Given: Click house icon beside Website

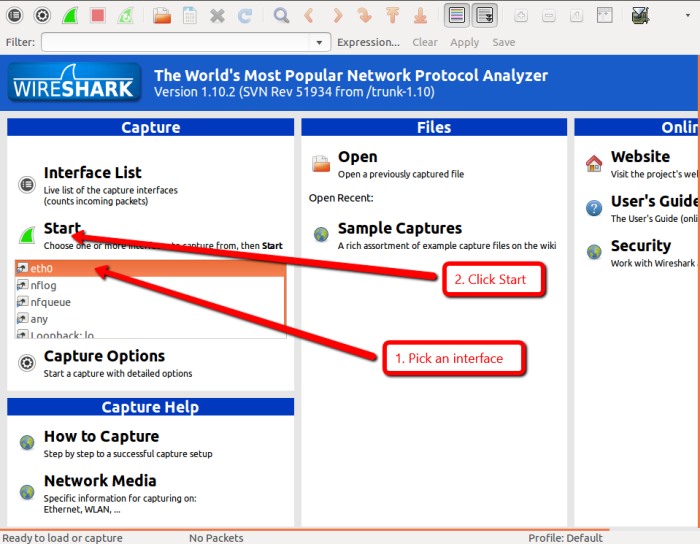Looking at the screenshot, I should [594, 163].
